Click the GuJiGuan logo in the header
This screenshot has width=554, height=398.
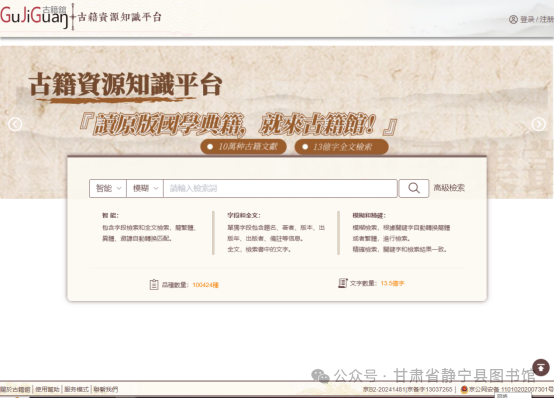tap(34, 16)
